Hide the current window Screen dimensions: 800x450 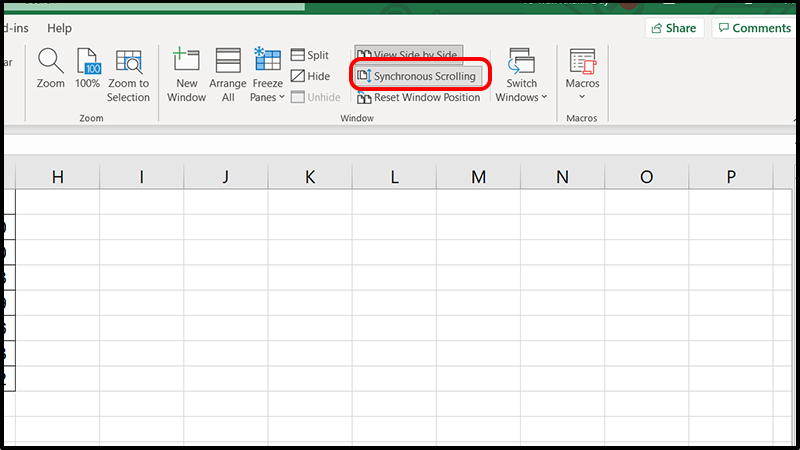point(310,76)
